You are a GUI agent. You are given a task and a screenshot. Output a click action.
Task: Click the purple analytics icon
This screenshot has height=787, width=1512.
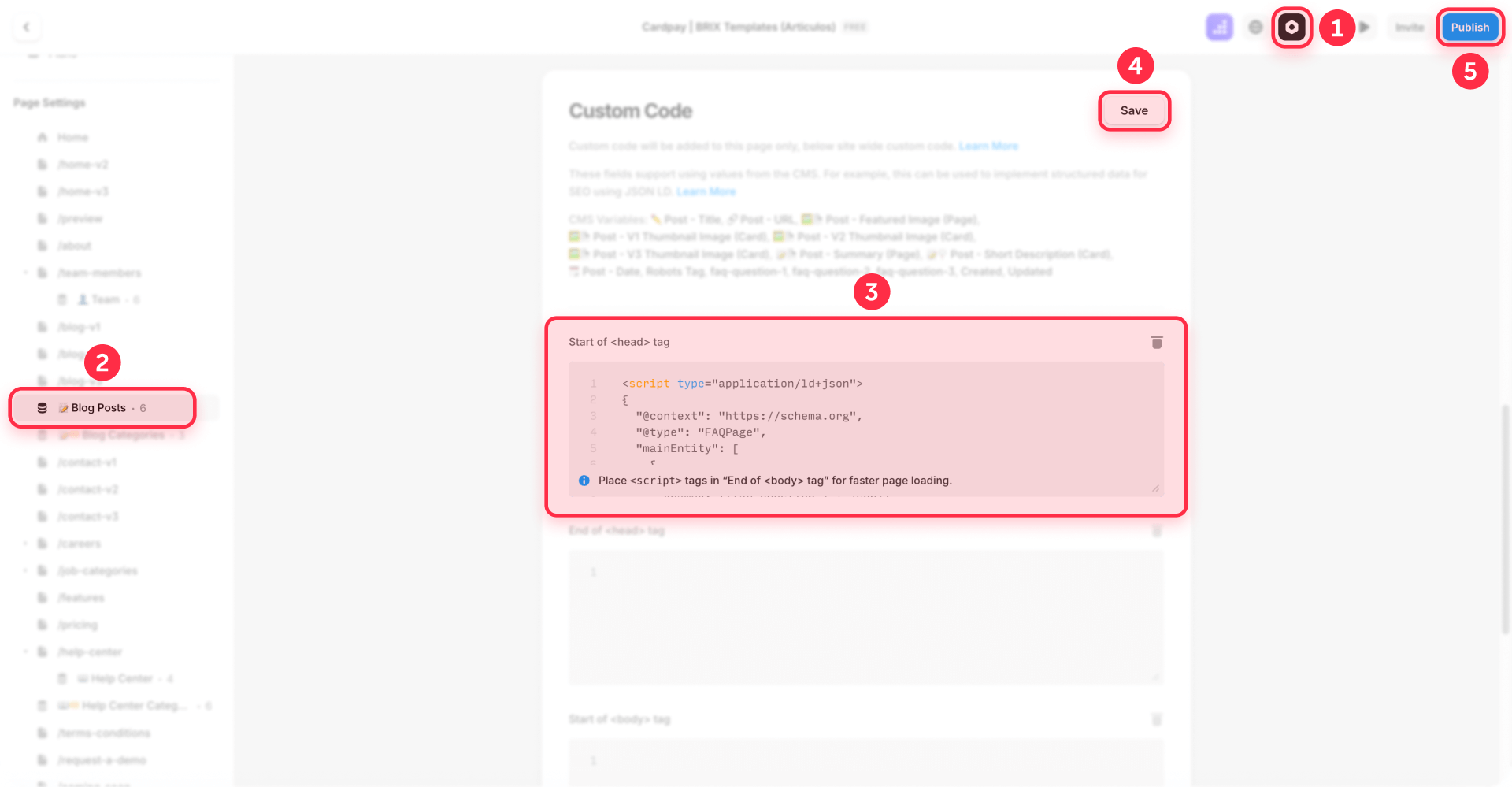(x=1219, y=26)
